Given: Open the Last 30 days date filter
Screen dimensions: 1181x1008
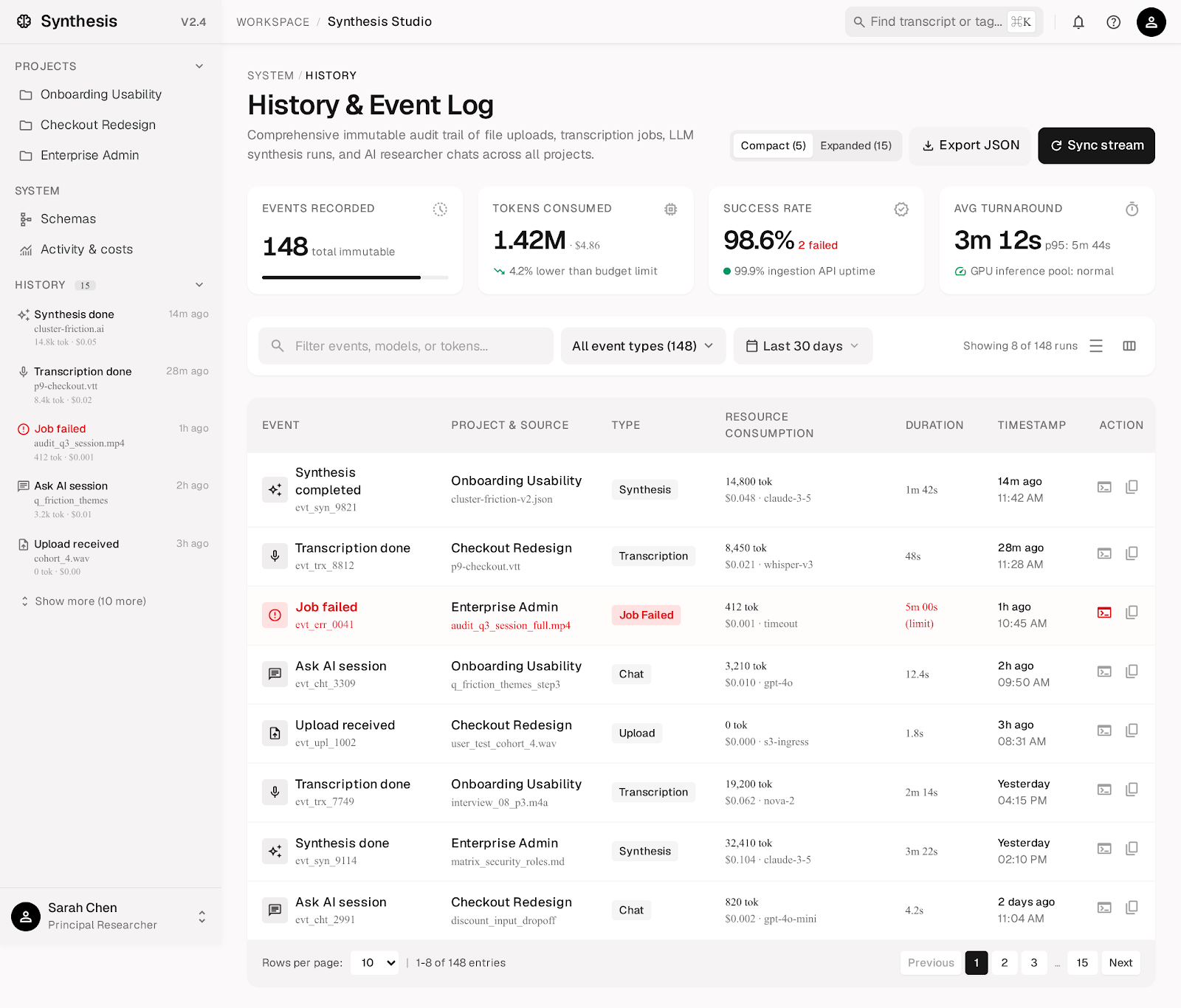Looking at the screenshot, I should (x=803, y=346).
